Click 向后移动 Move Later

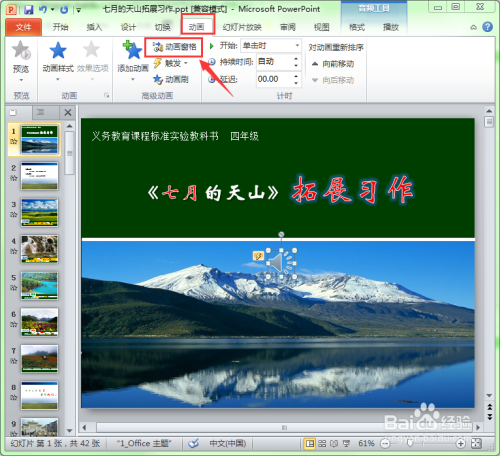[x=333, y=80]
